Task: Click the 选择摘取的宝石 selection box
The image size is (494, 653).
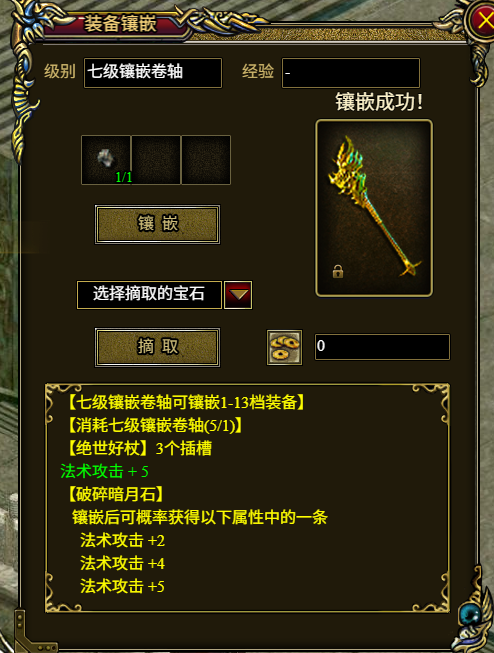Action: pyautogui.click(x=149, y=295)
